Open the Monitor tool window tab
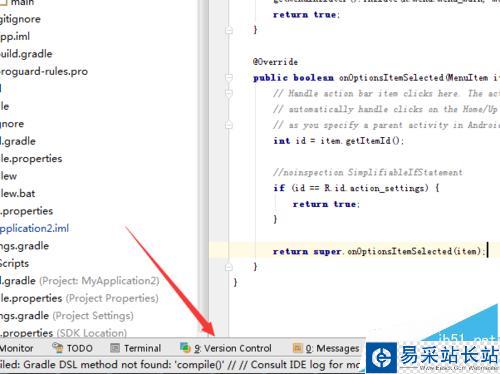The image size is (500, 374). point(17,348)
